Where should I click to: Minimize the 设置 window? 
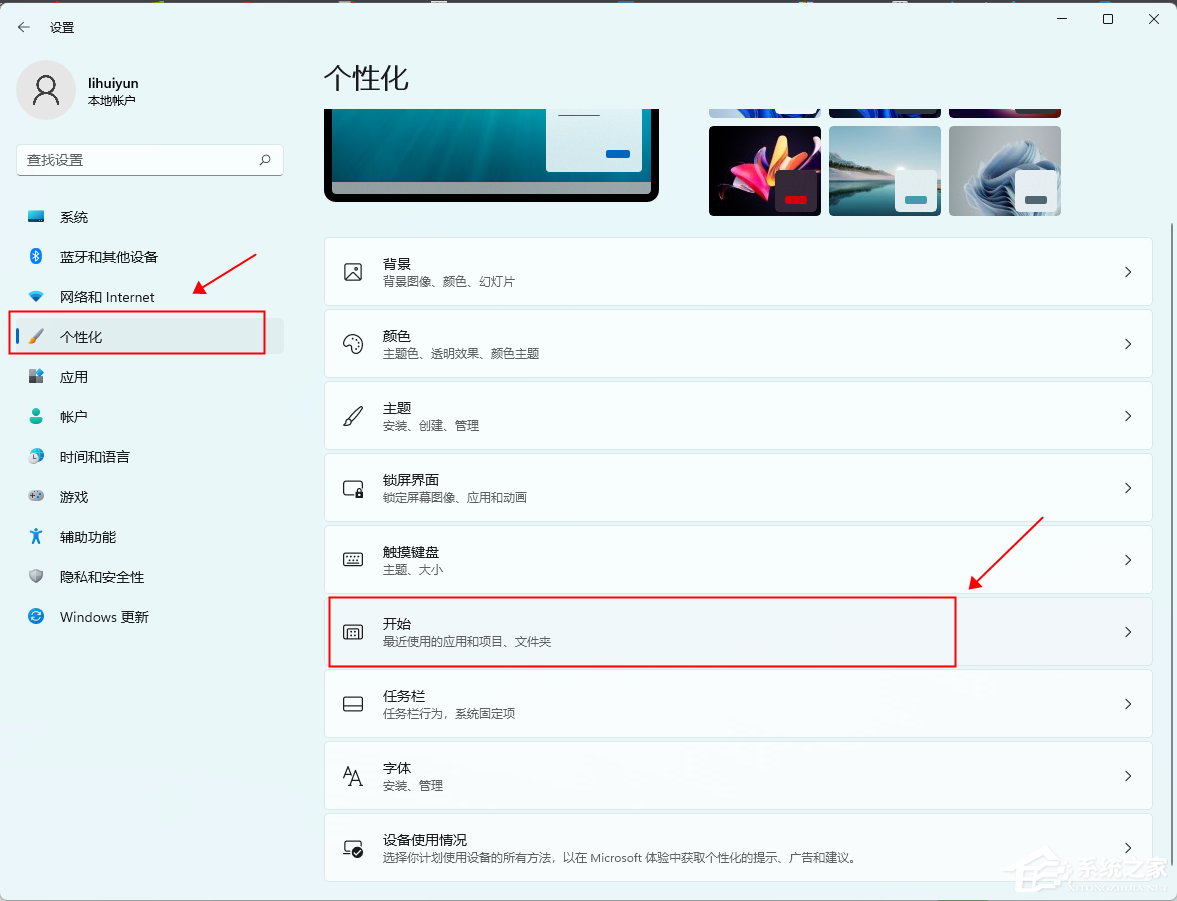1062,19
